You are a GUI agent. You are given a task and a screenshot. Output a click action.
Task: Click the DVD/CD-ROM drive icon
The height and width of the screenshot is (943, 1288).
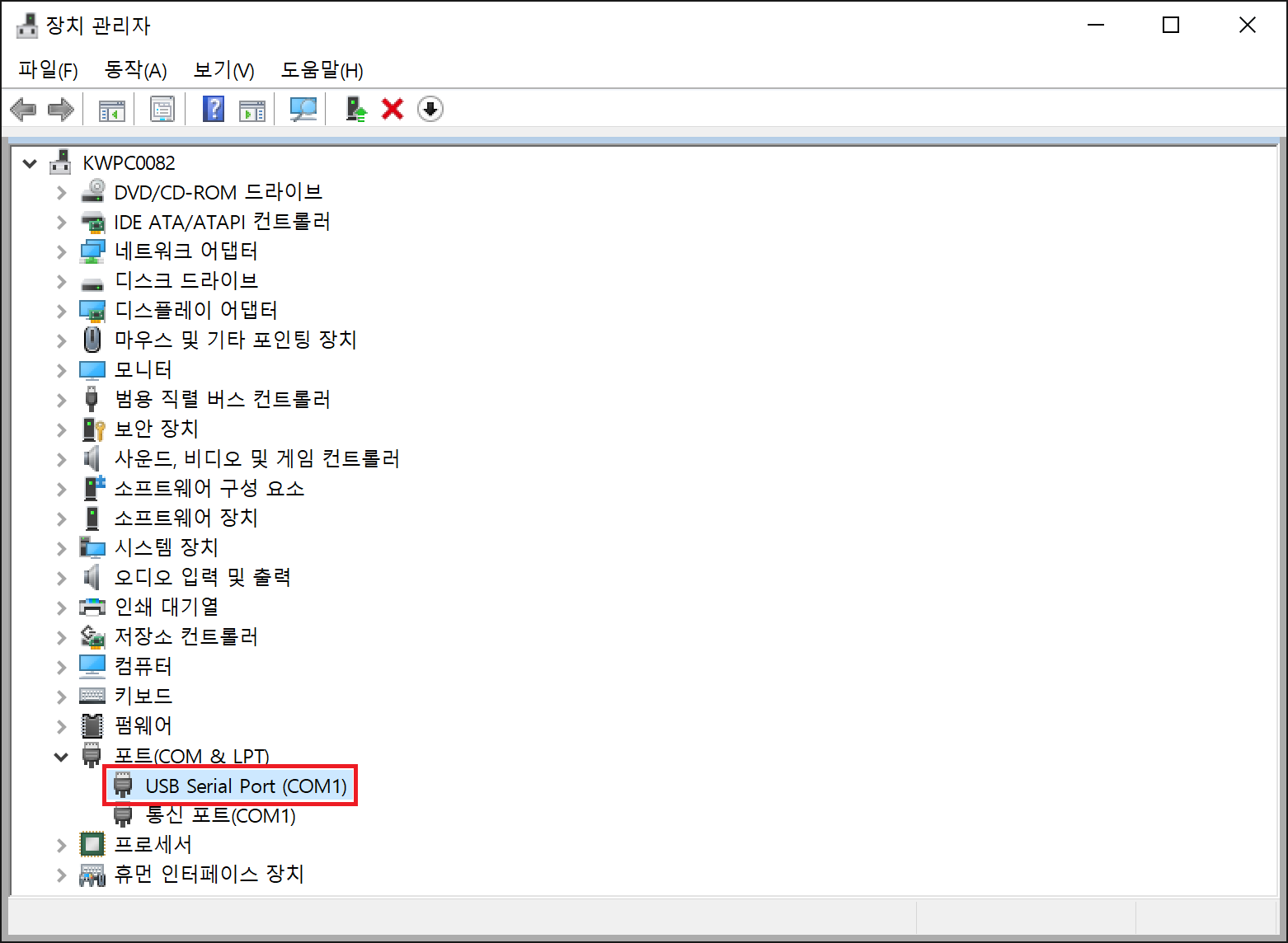pyautogui.click(x=92, y=191)
